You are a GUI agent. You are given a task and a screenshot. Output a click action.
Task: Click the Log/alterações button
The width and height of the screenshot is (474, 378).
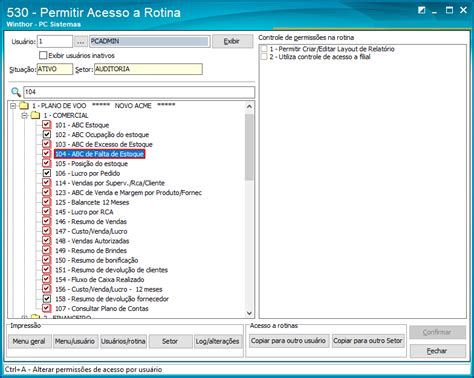(218, 341)
